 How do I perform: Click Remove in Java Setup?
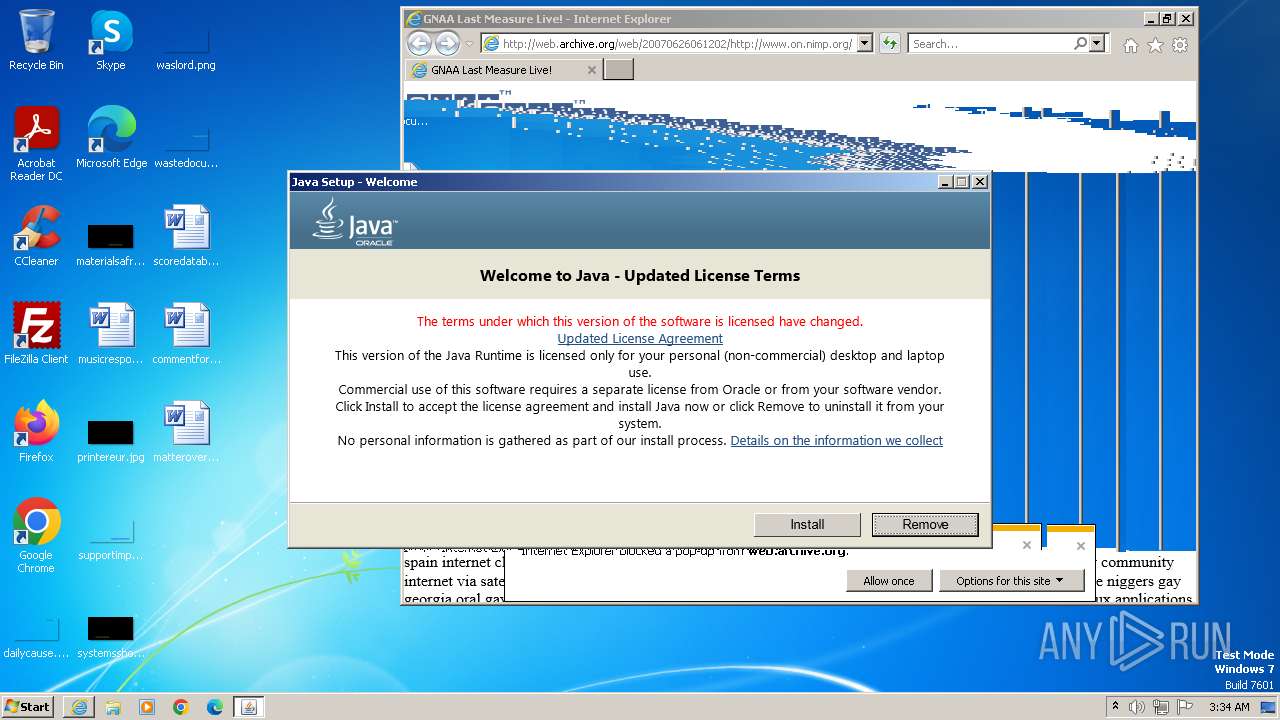[x=925, y=524]
